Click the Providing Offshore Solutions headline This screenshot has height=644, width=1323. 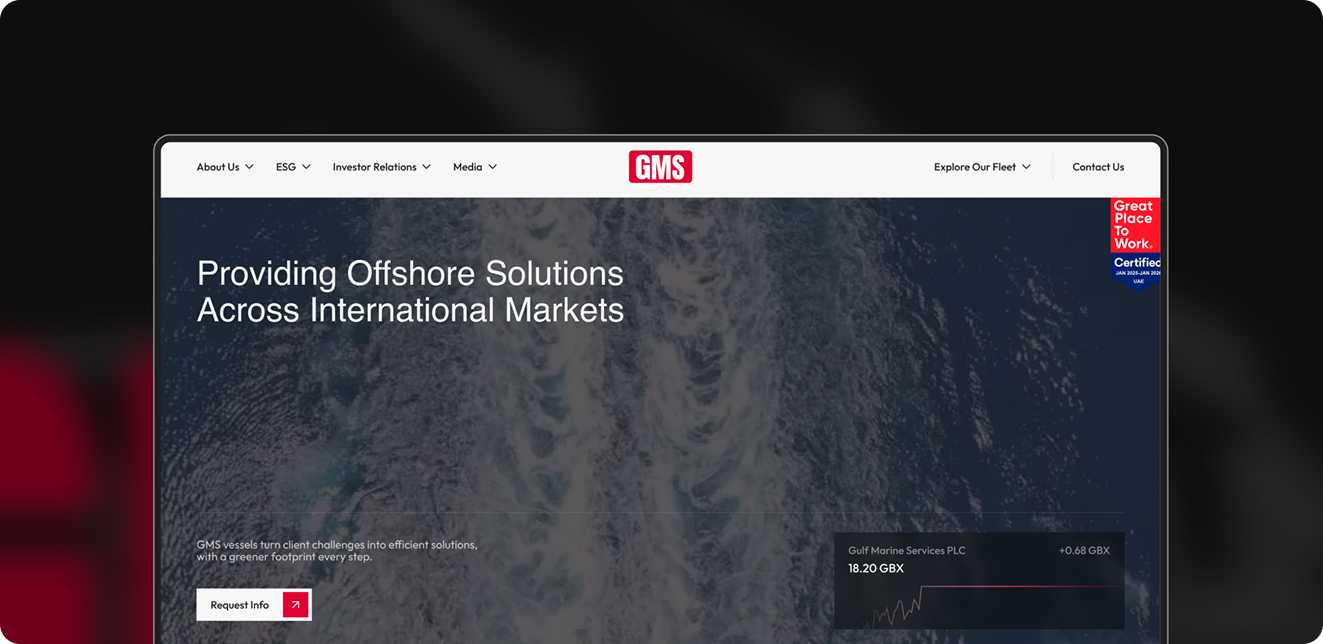410,291
